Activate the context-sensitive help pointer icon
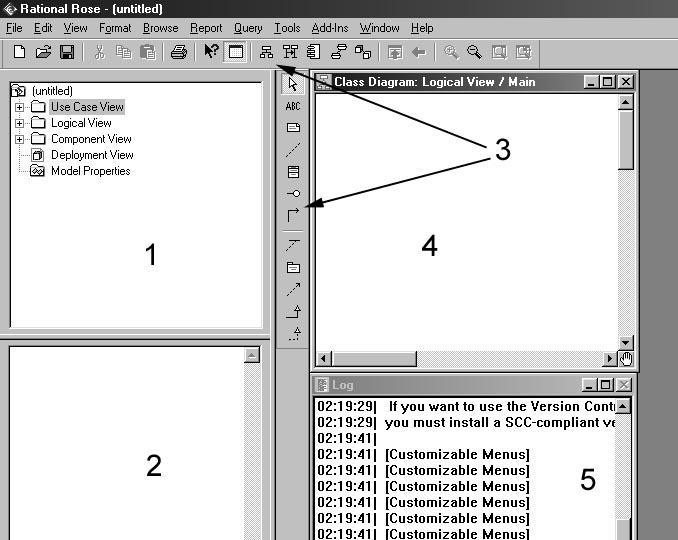The width and height of the screenshot is (678, 540). coord(211,51)
